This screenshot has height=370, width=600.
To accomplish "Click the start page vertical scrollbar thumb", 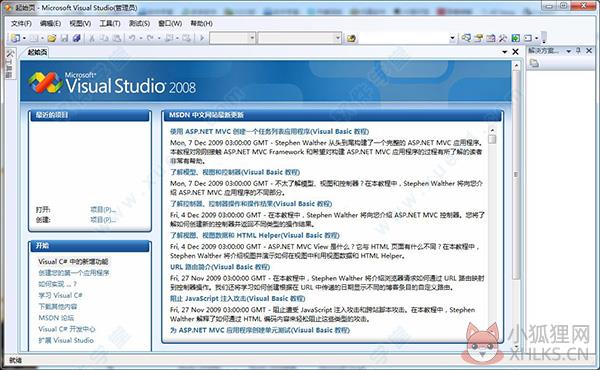I will coord(516,174).
